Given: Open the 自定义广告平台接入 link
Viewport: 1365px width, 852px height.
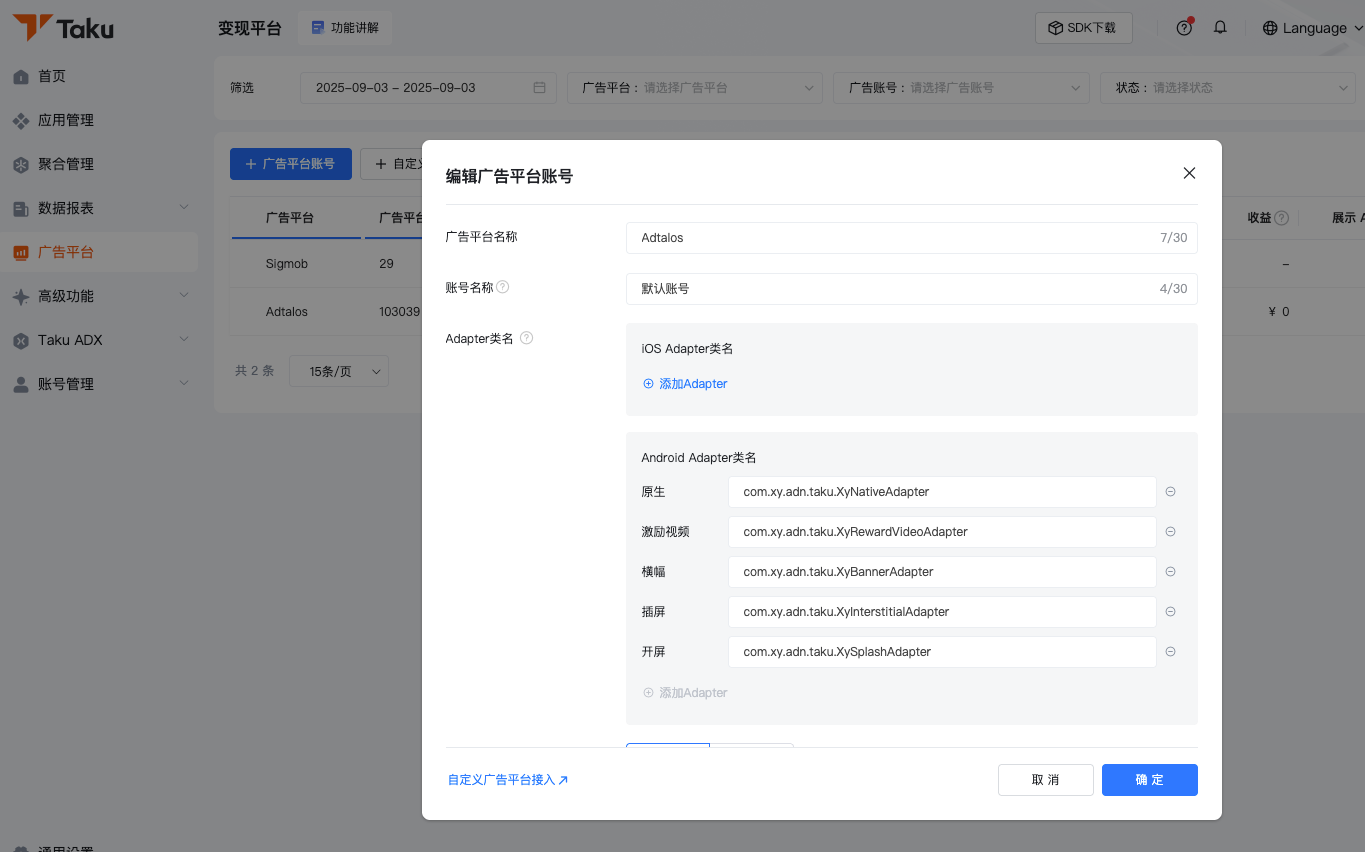Looking at the screenshot, I should (x=508, y=780).
